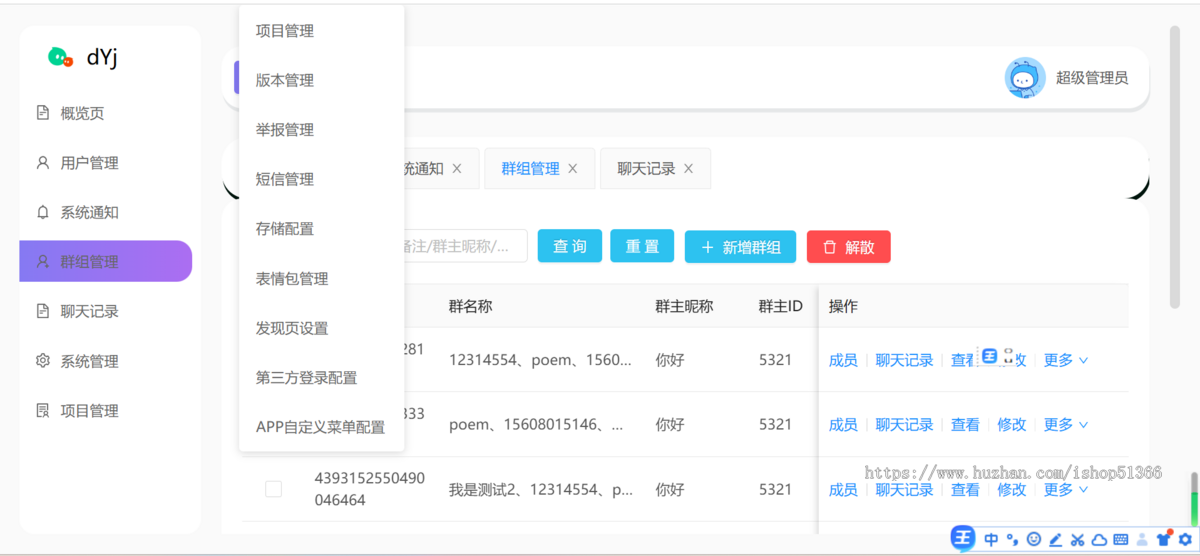Expand 更多 in the 我是测试2 row

pos(1066,489)
